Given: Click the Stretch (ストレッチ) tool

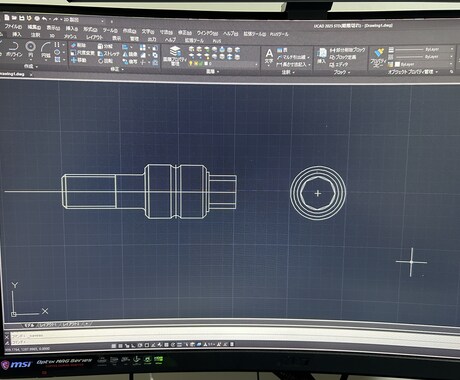Looking at the screenshot, I should pyautogui.click(x=108, y=54).
